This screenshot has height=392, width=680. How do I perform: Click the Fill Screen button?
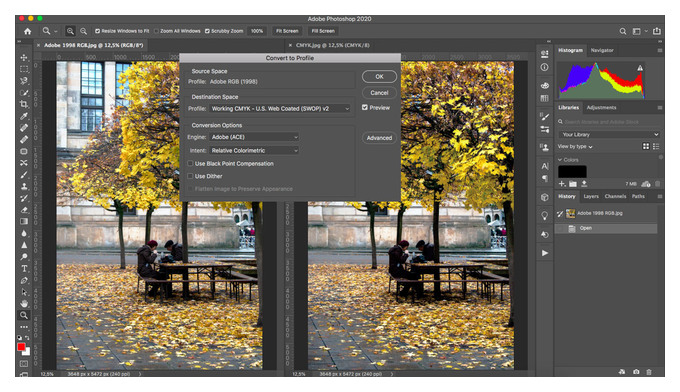pyautogui.click(x=323, y=31)
